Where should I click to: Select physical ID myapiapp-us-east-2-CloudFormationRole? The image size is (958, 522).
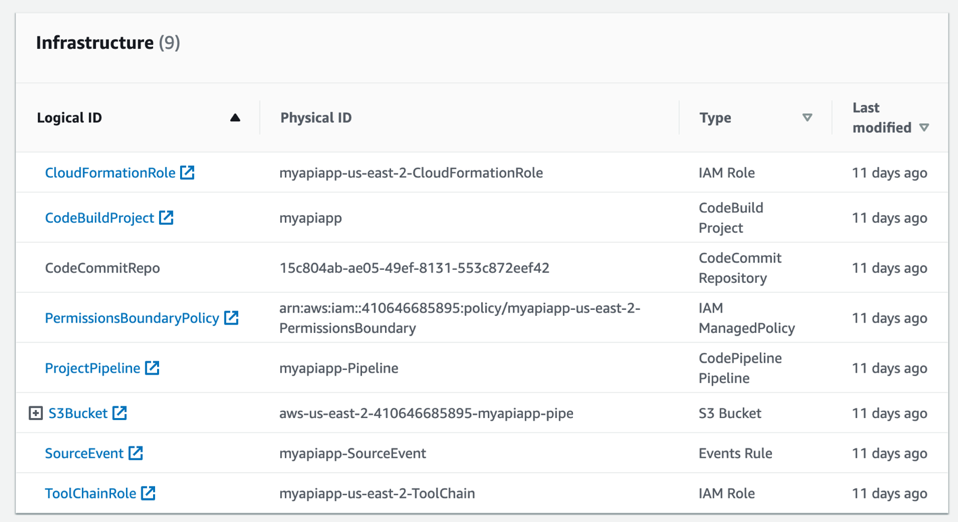click(411, 172)
